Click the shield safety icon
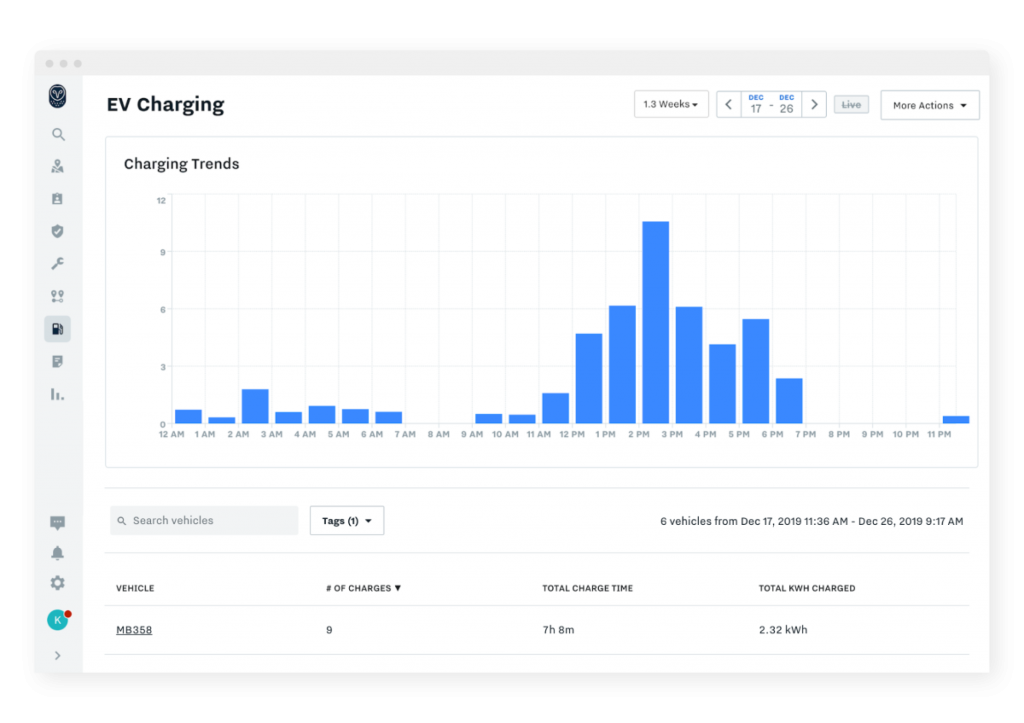The image size is (1024, 723). [58, 231]
